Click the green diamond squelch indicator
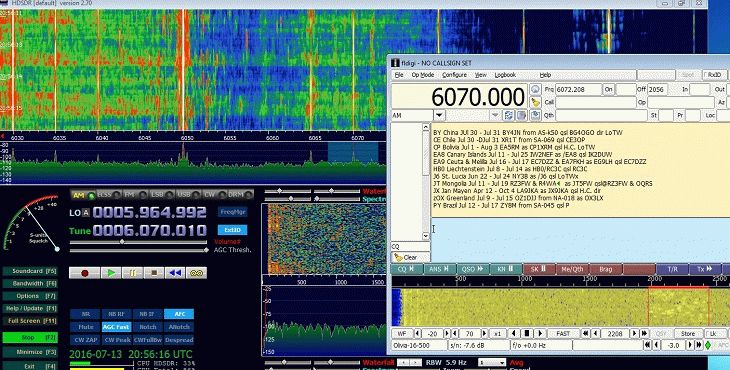The height and width of the screenshot is (370, 730). click(708, 345)
